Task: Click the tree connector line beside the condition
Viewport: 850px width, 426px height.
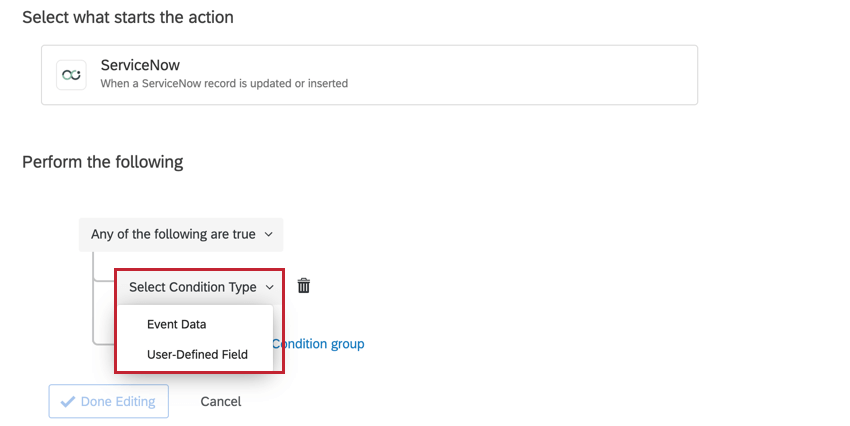Action: pyautogui.click(x=93, y=300)
